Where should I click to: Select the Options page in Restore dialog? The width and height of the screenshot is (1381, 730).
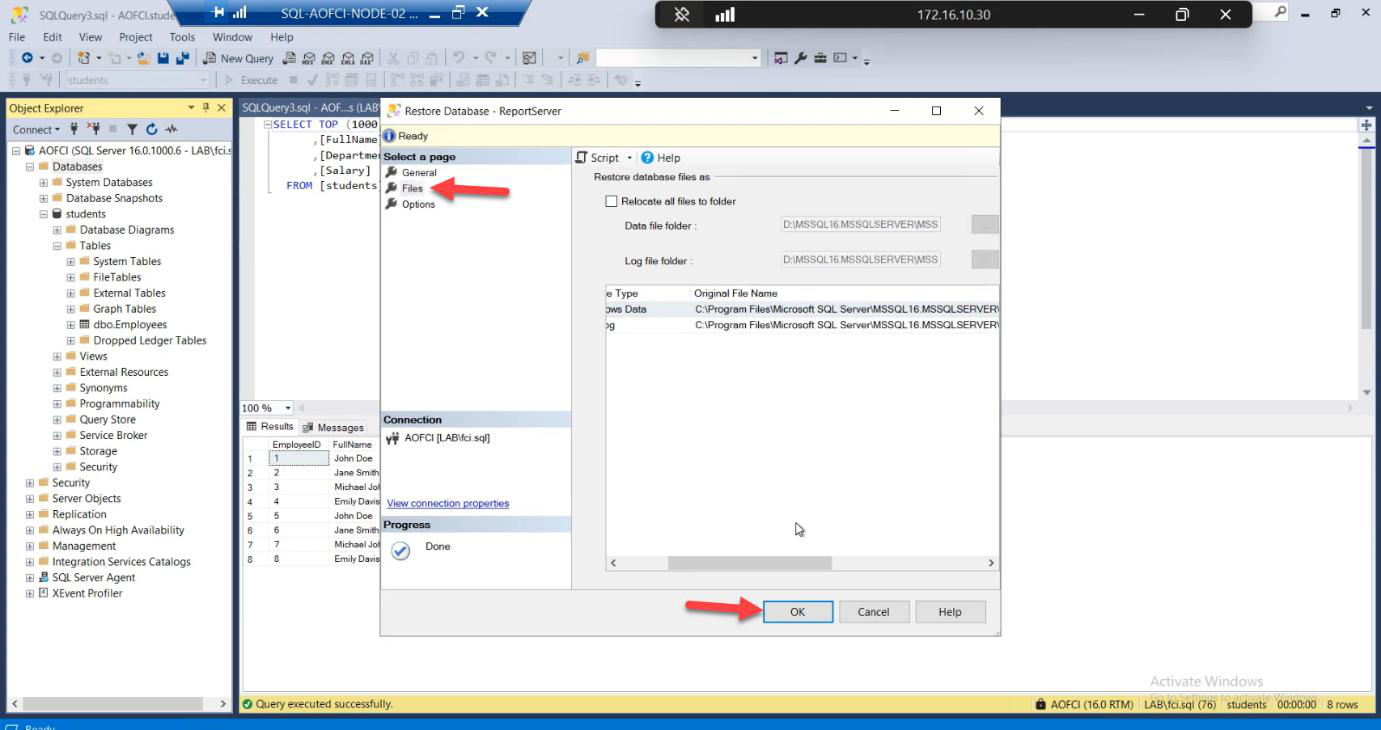[418, 205]
